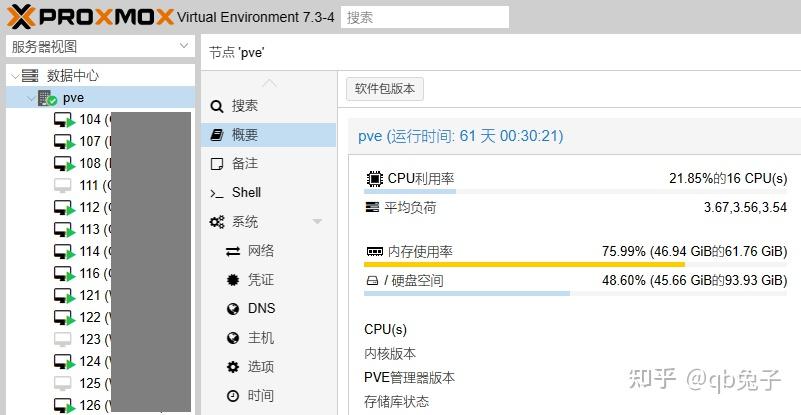Click the pve node server icon

click(x=47, y=98)
